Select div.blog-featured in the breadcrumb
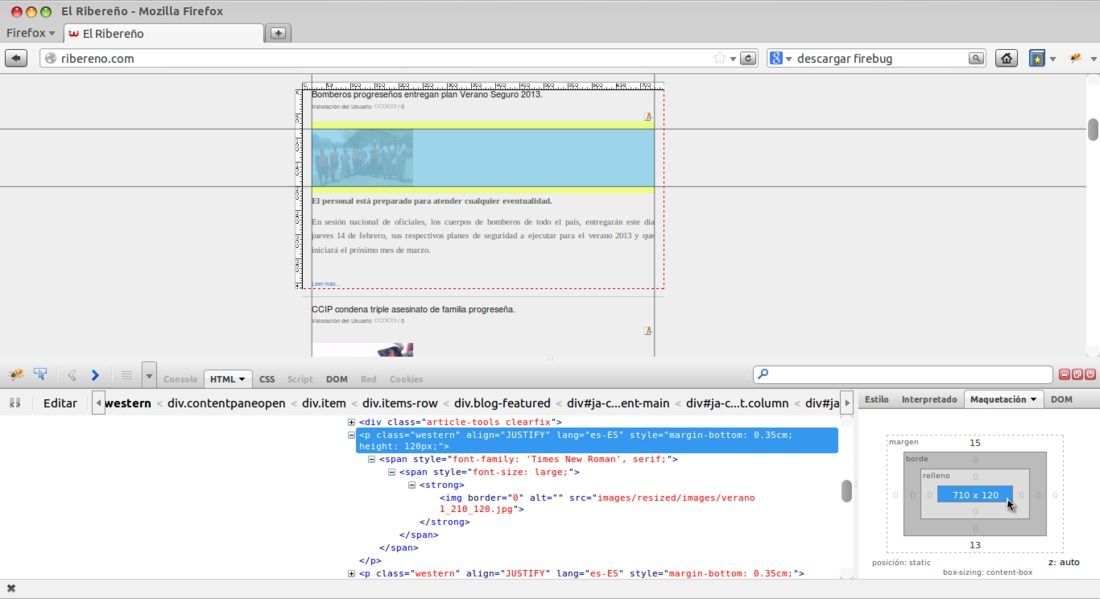Image resolution: width=1100 pixels, height=599 pixels. [502, 403]
